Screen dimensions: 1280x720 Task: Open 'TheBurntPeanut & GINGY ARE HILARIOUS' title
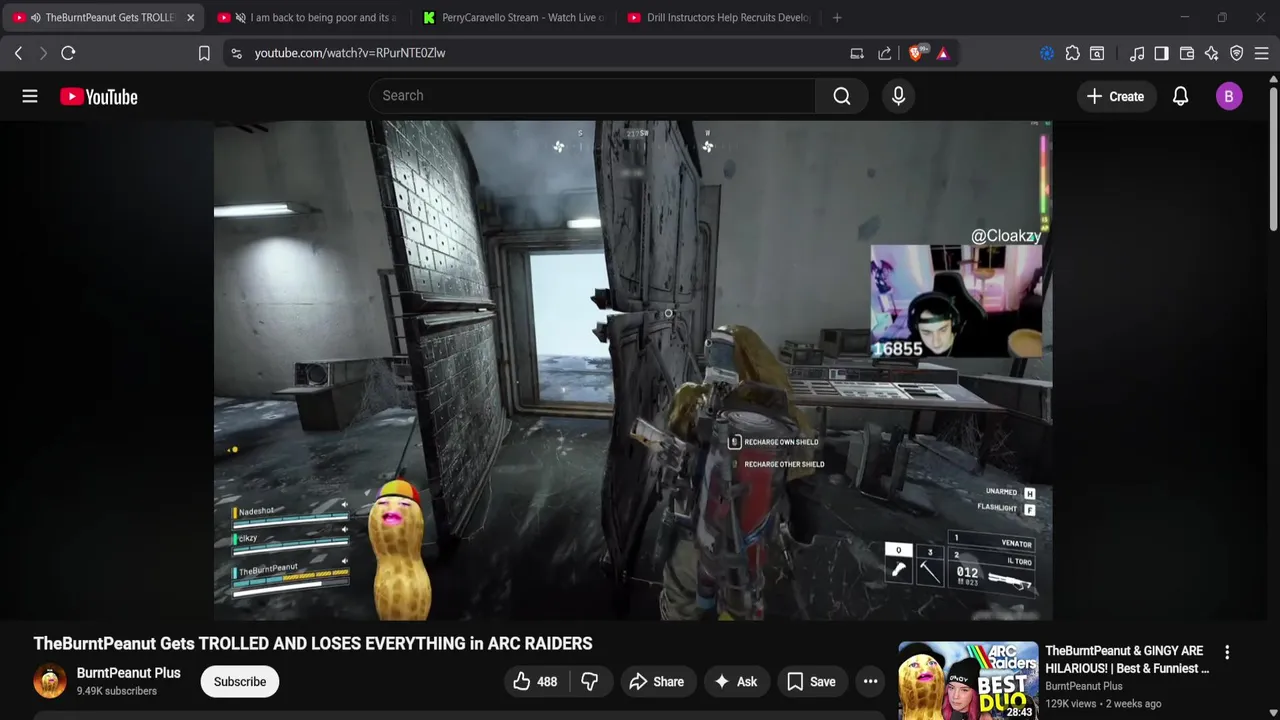(x=1127, y=660)
